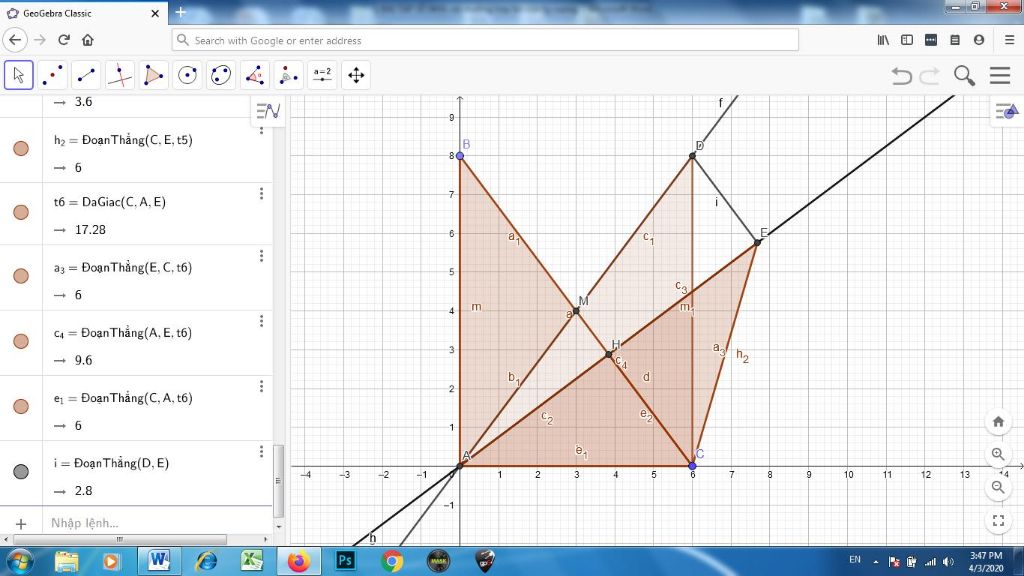
Task: Select the Move arrow tool
Action: click(x=18, y=75)
